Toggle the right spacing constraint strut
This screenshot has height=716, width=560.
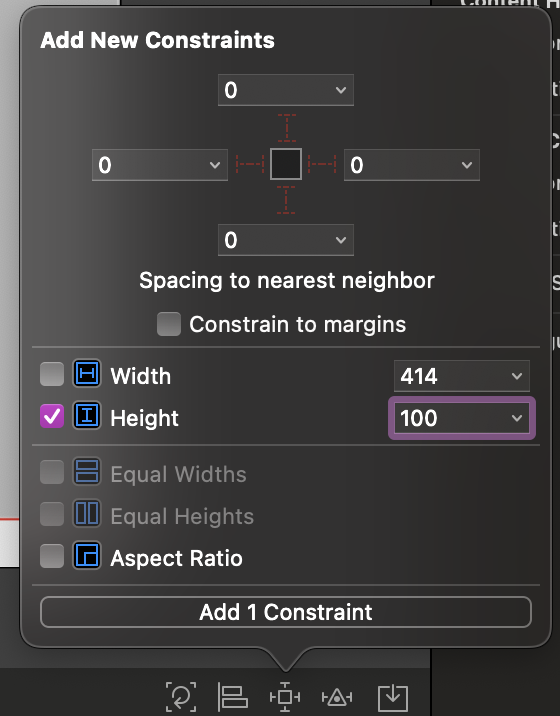(x=322, y=164)
